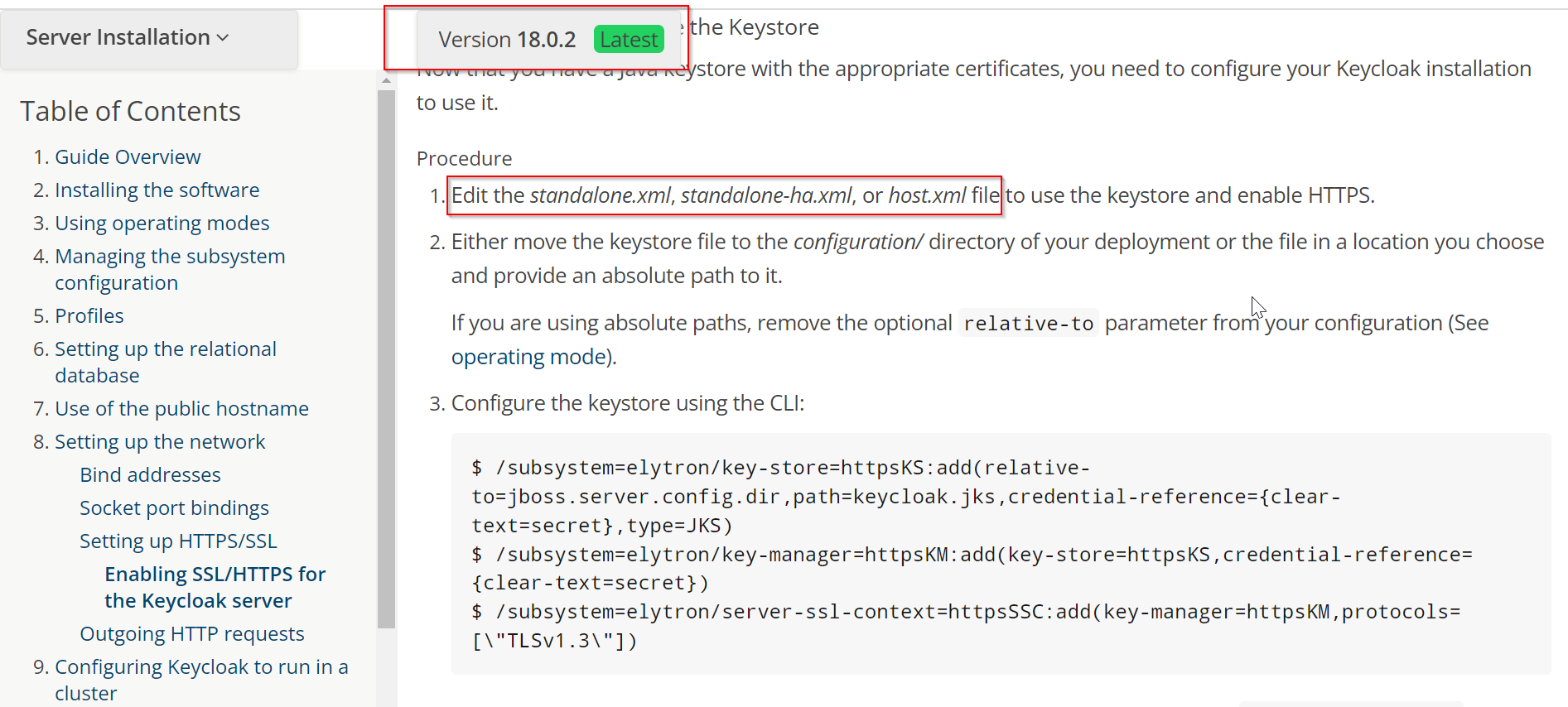Viewport: 1568px width, 707px height.
Task: Open Setting up HTTPS/SSL subsection
Action: pyautogui.click(x=178, y=541)
